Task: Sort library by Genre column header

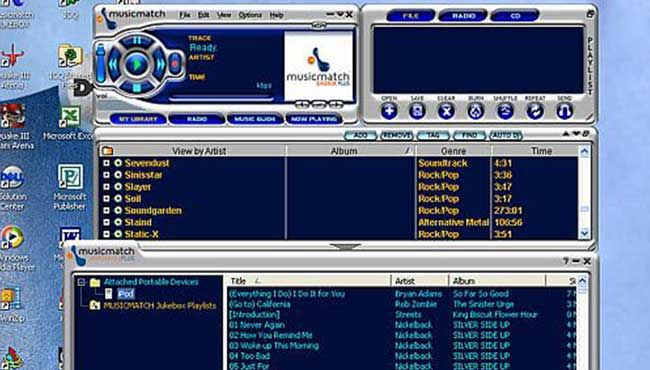Action: coord(454,151)
